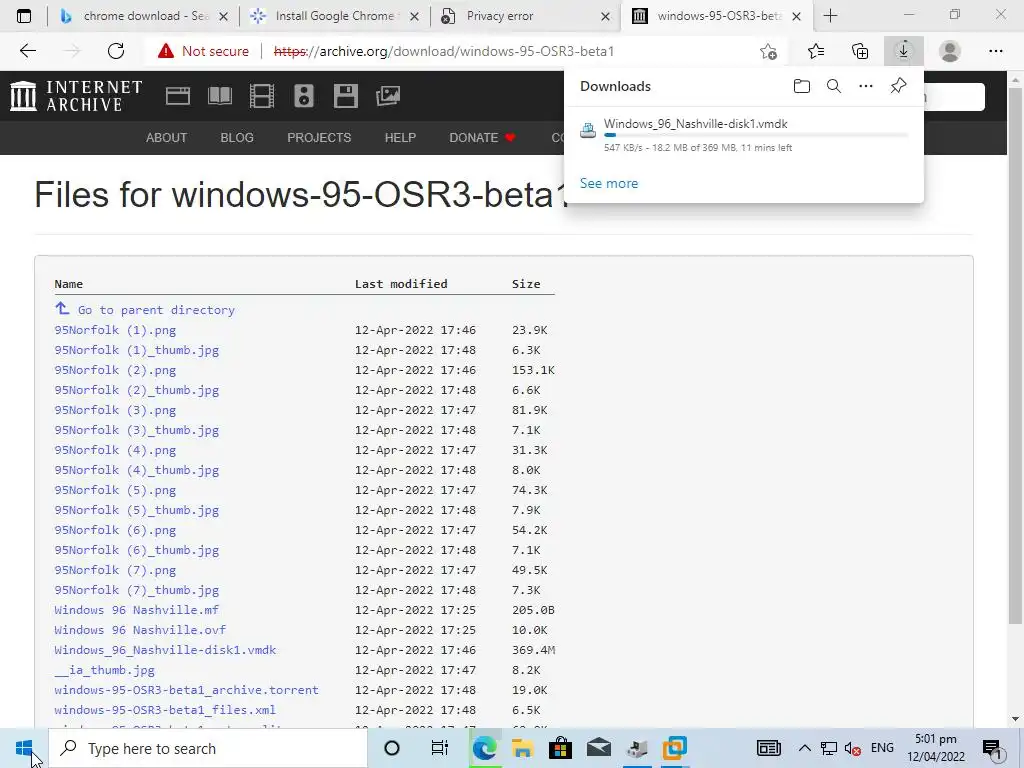This screenshot has width=1024, height=768.
Task: Open 95Norfolk (1).png file link
Action: coord(115,330)
